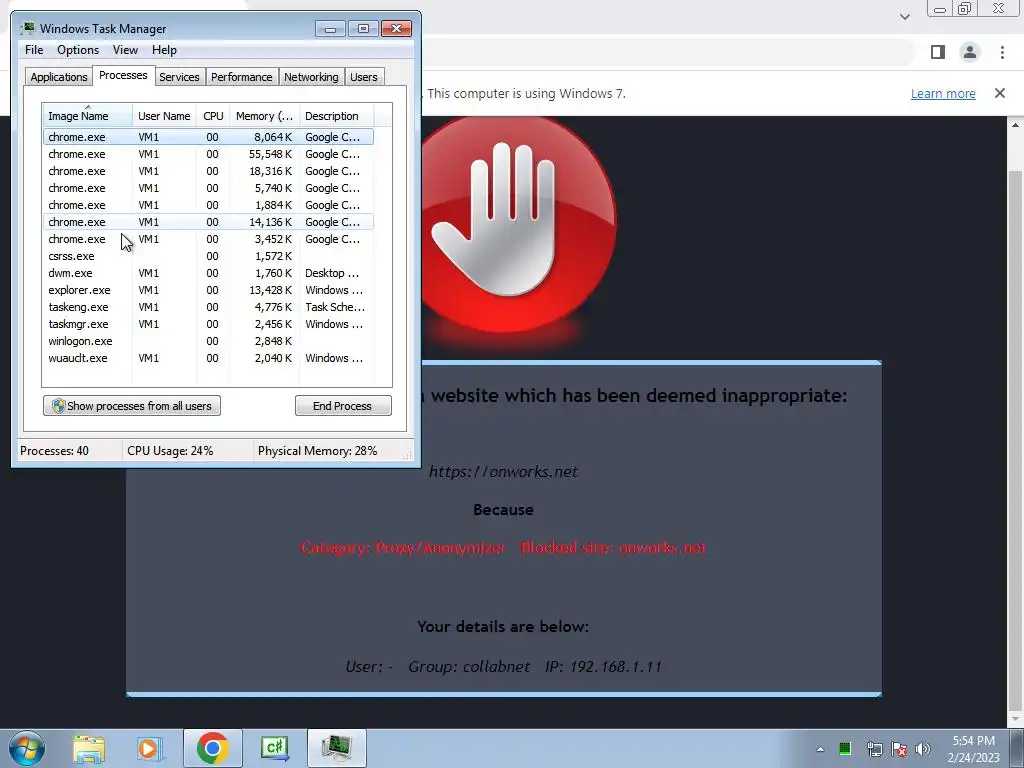Click the scrollbar up arrow in Chrome
The height and width of the screenshot is (768, 1024).
1016,125
